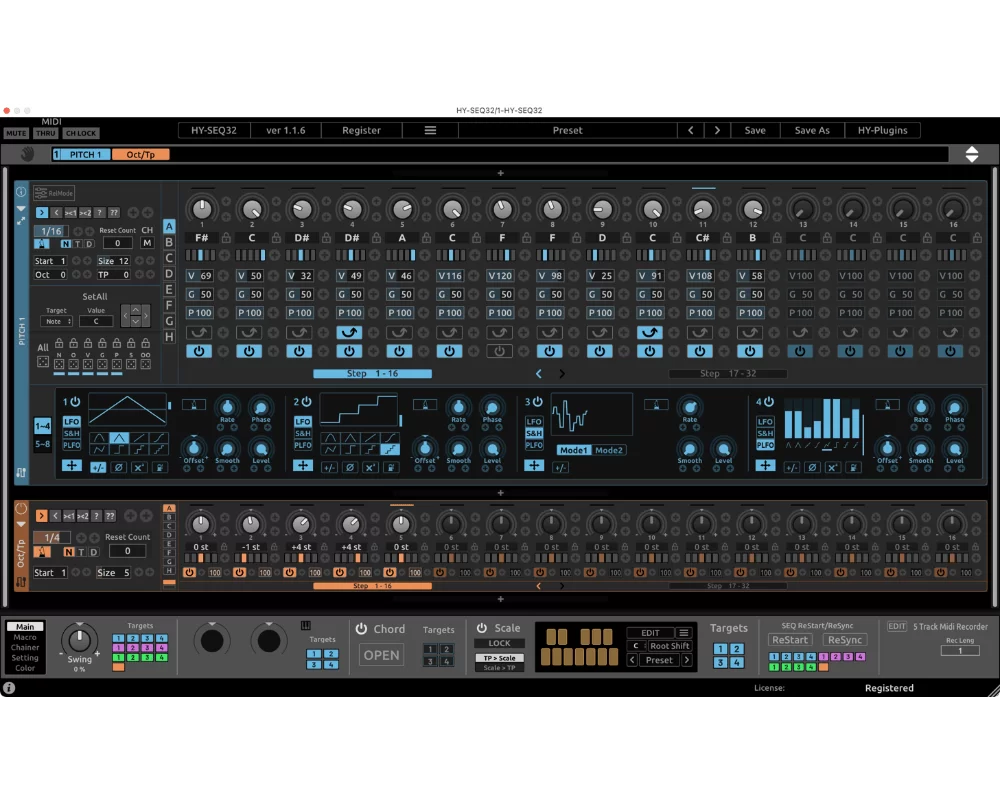Click the phase invert Ø button in LFO 1
This screenshot has width=1000, height=800.
(118, 467)
